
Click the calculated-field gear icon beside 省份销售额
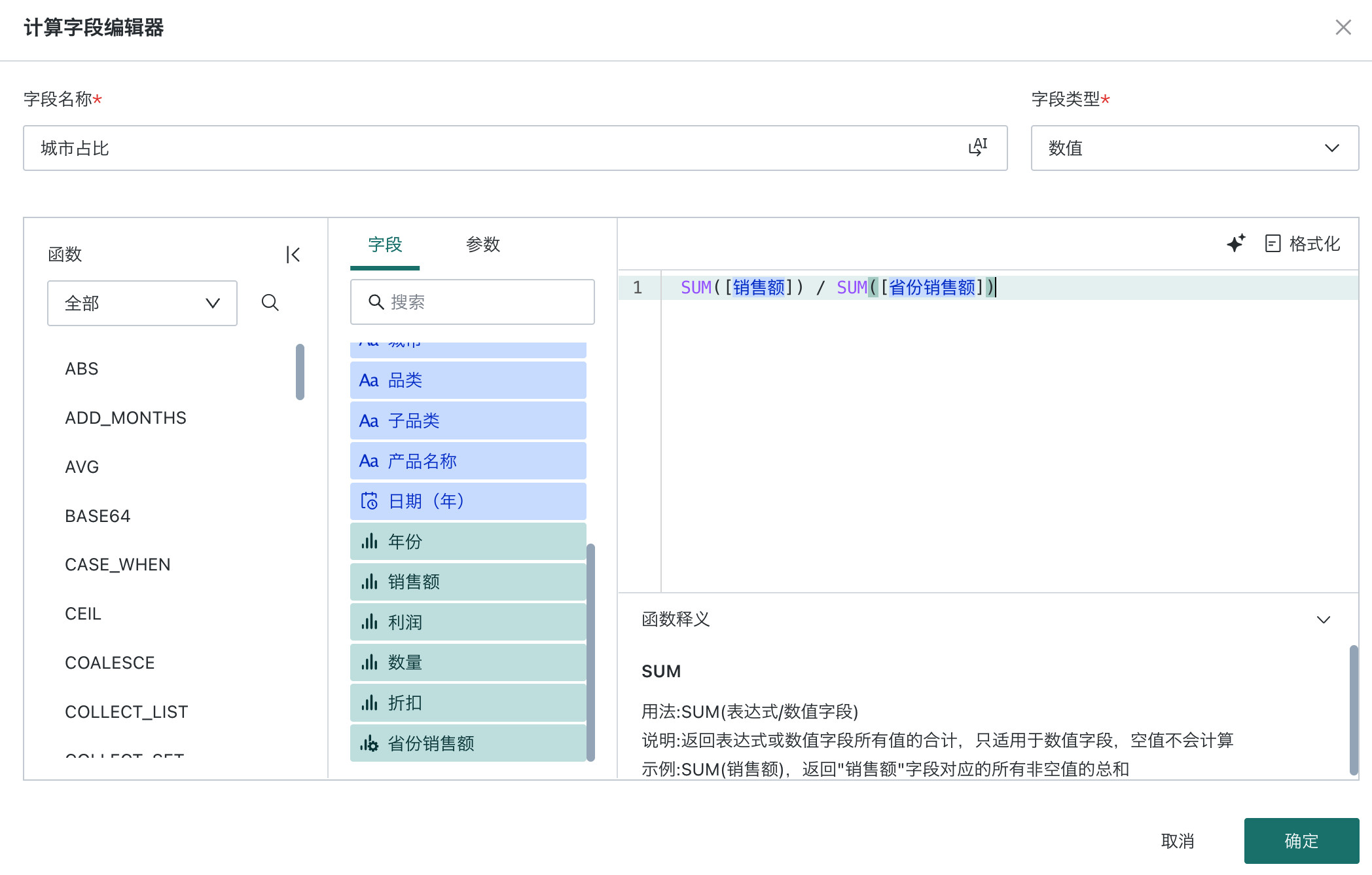coord(369,743)
